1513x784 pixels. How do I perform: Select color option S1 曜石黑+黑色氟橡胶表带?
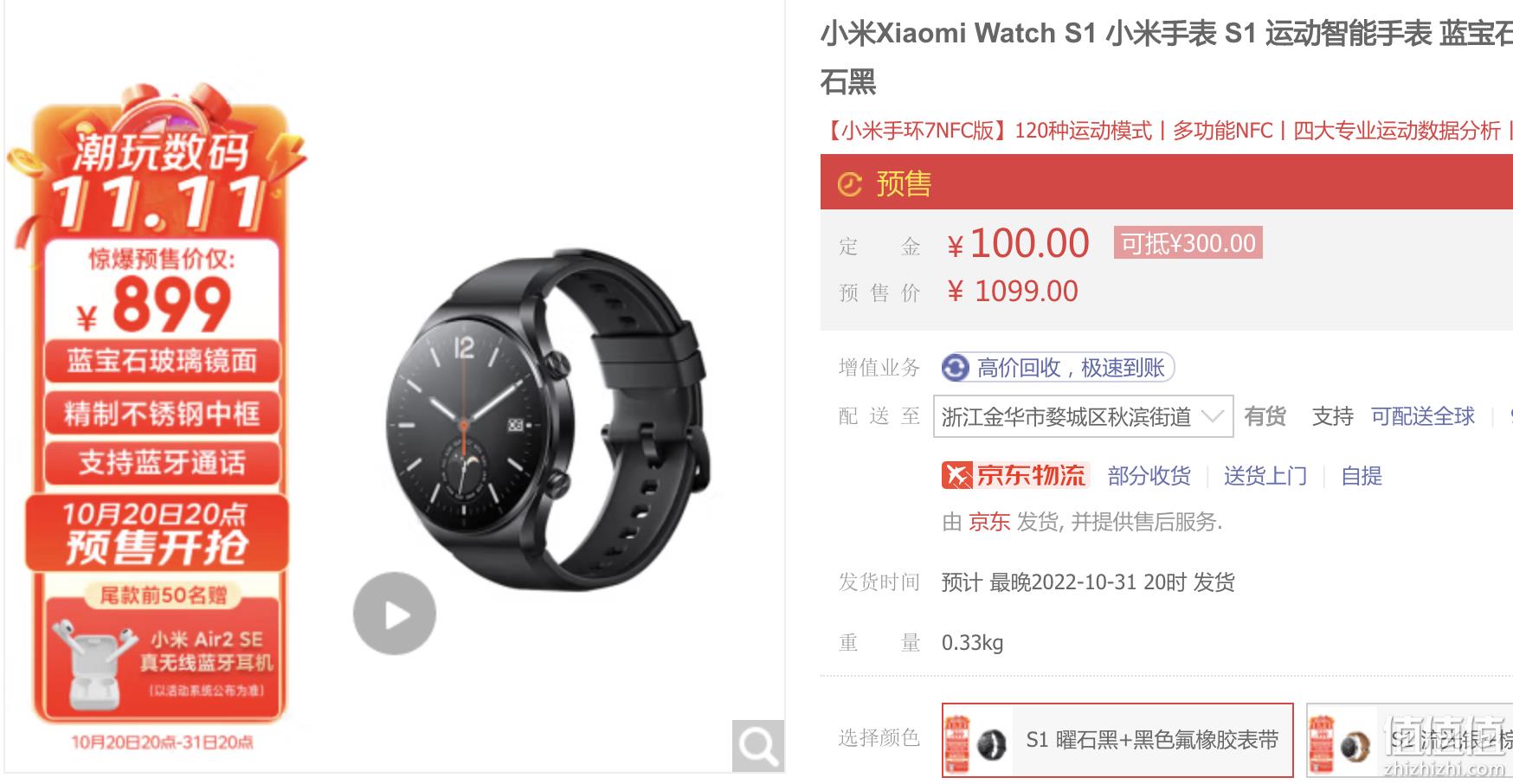click(x=1117, y=740)
